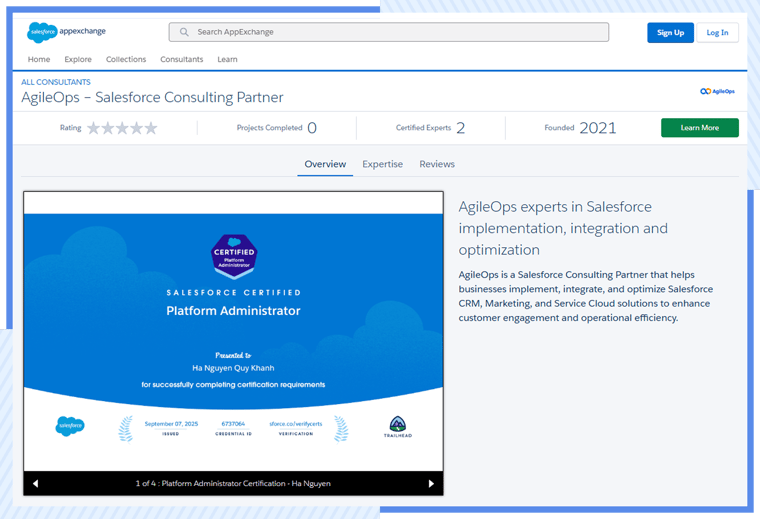Switch to the Reviews tab
Screen dimensions: 760x519
(x=437, y=164)
